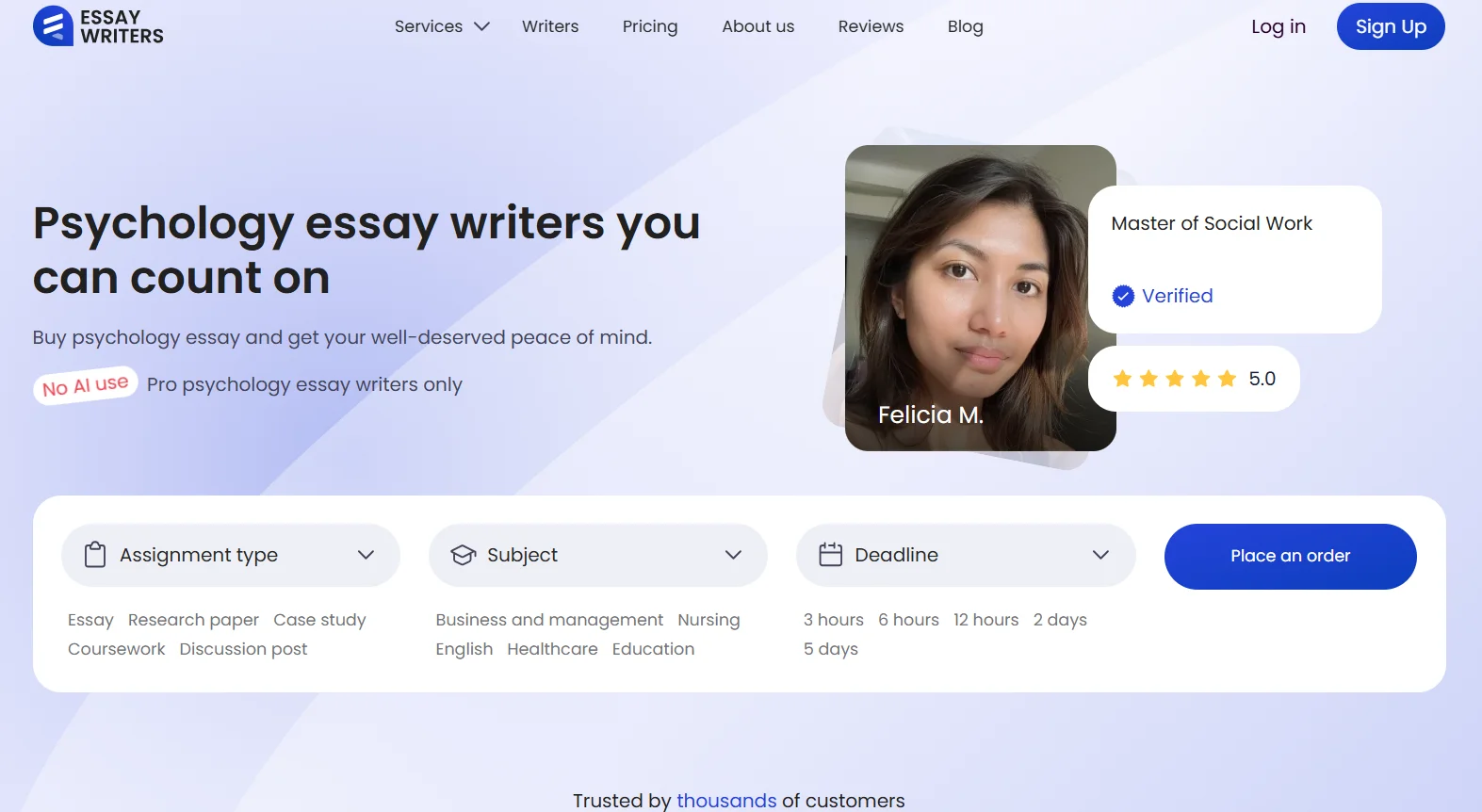This screenshot has width=1482, height=812.
Task: Pick the 5 days deadline
Action: pyautogui.click(x=830, y=649)
